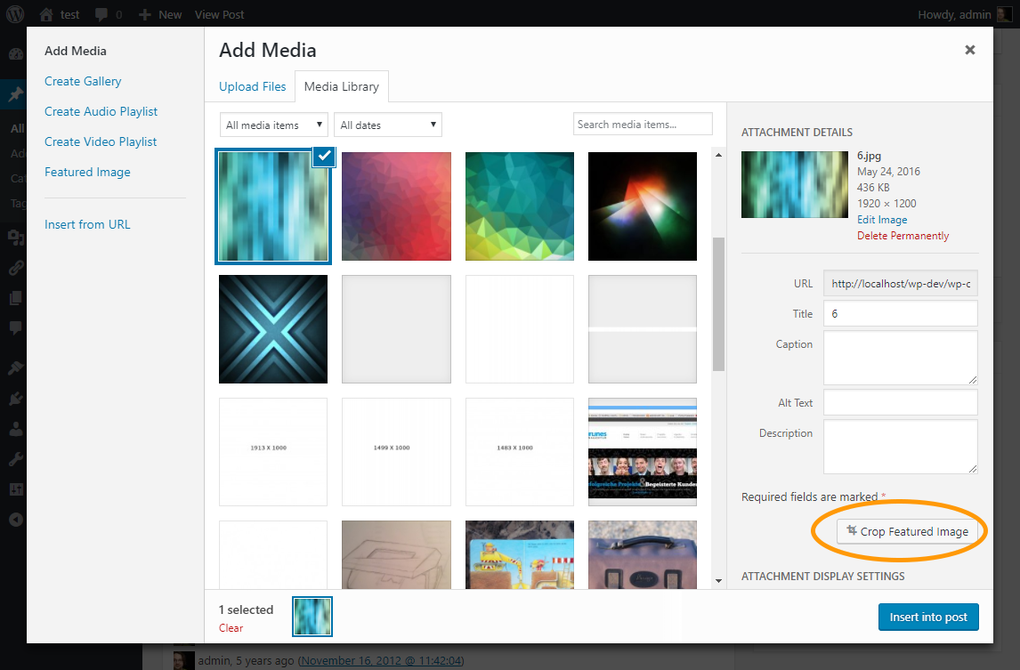Image resolution: width=1020 pixels, height=670 pixels.
Task: Open the All dates filter dropdown
Action: point(388,124)
